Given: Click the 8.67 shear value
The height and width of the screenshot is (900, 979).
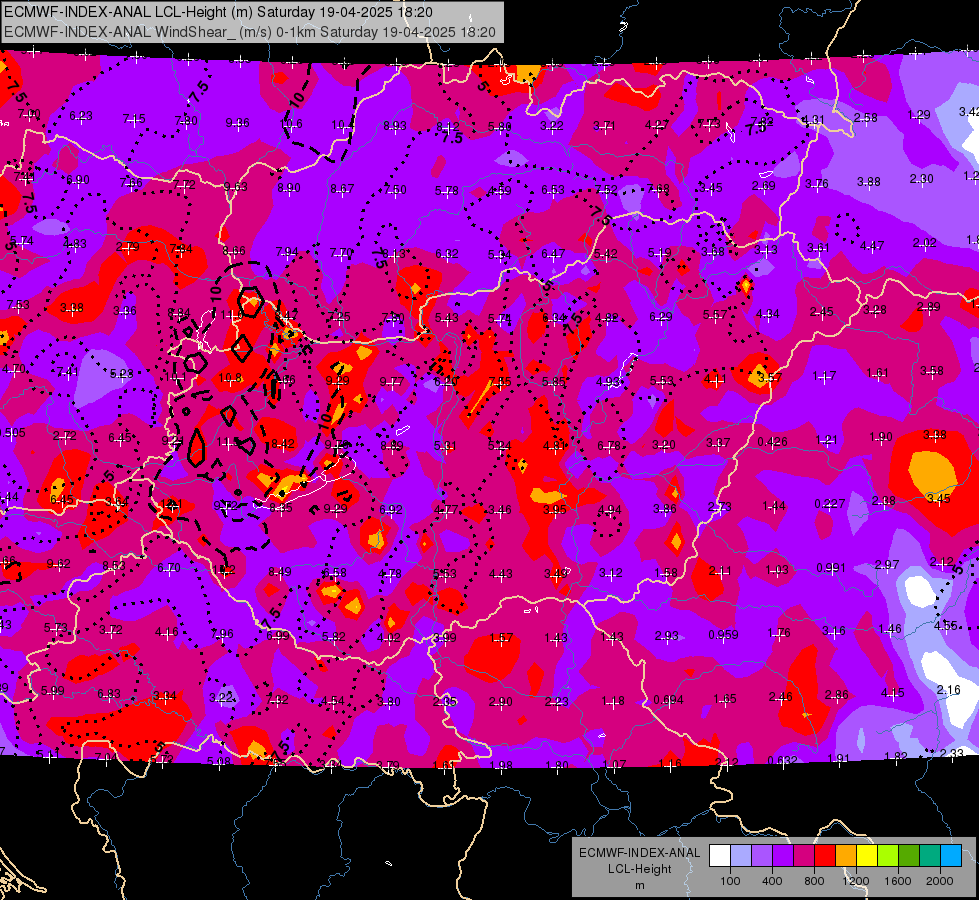Looking at the screenshot, I should click(342, 189).
